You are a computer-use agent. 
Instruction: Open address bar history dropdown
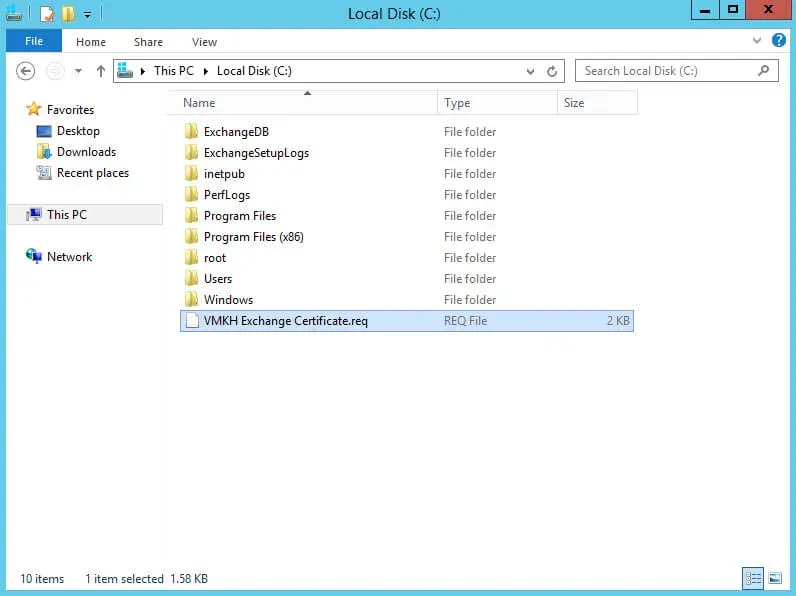point(530,72)
